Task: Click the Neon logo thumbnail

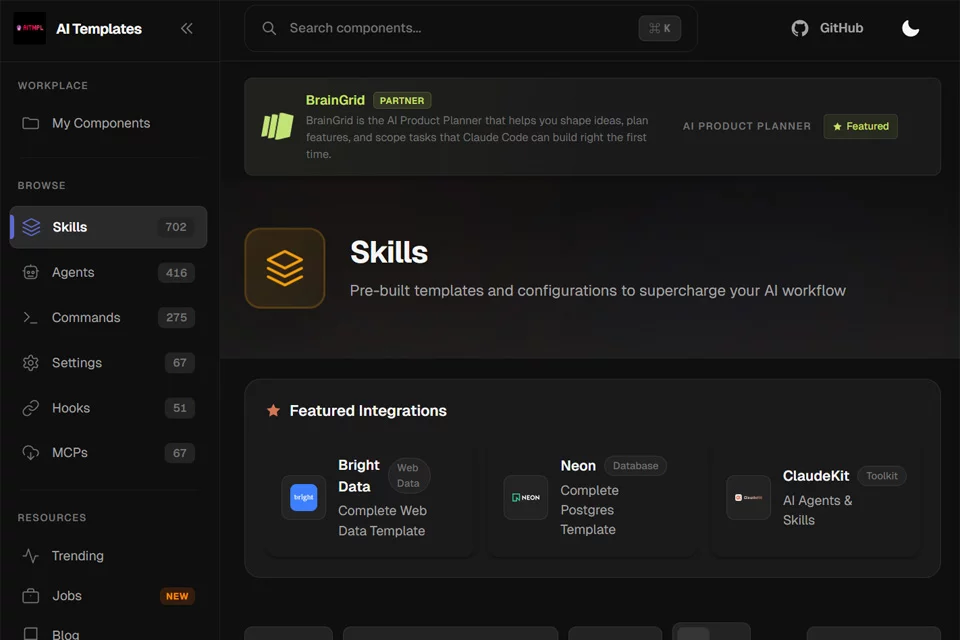Action: click(525, 497)
